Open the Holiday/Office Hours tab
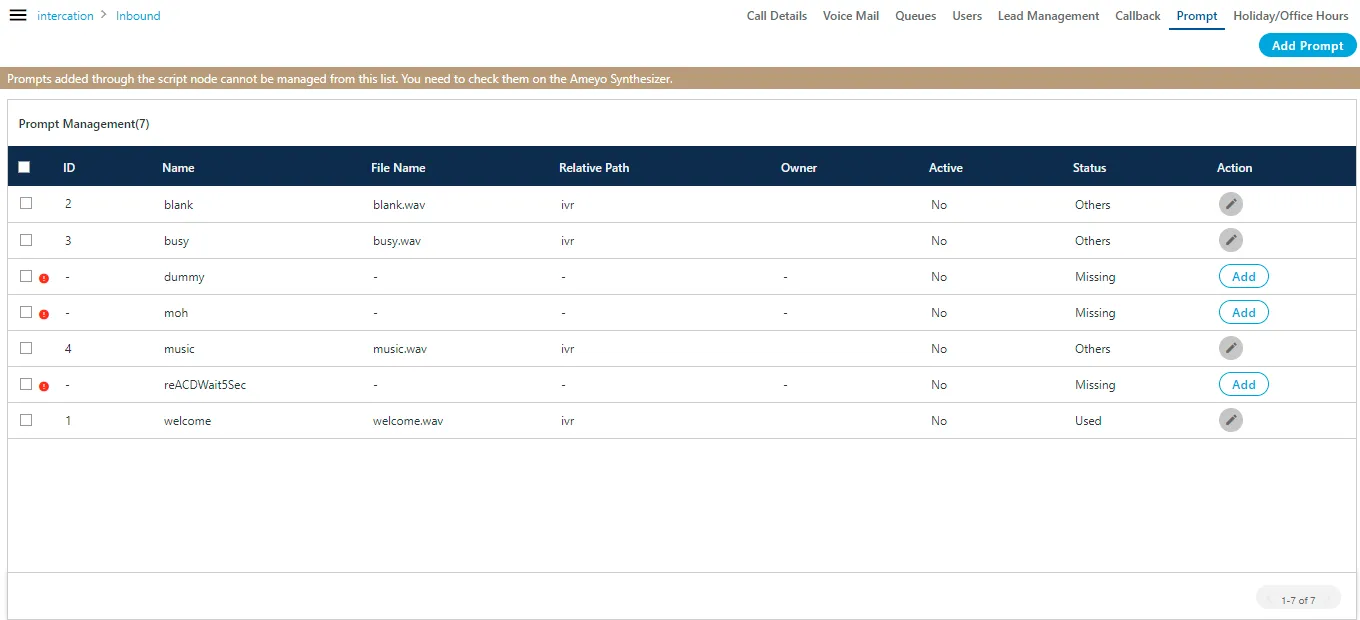This screenshot has width=1360, height=620. (x=1291, y=16)
